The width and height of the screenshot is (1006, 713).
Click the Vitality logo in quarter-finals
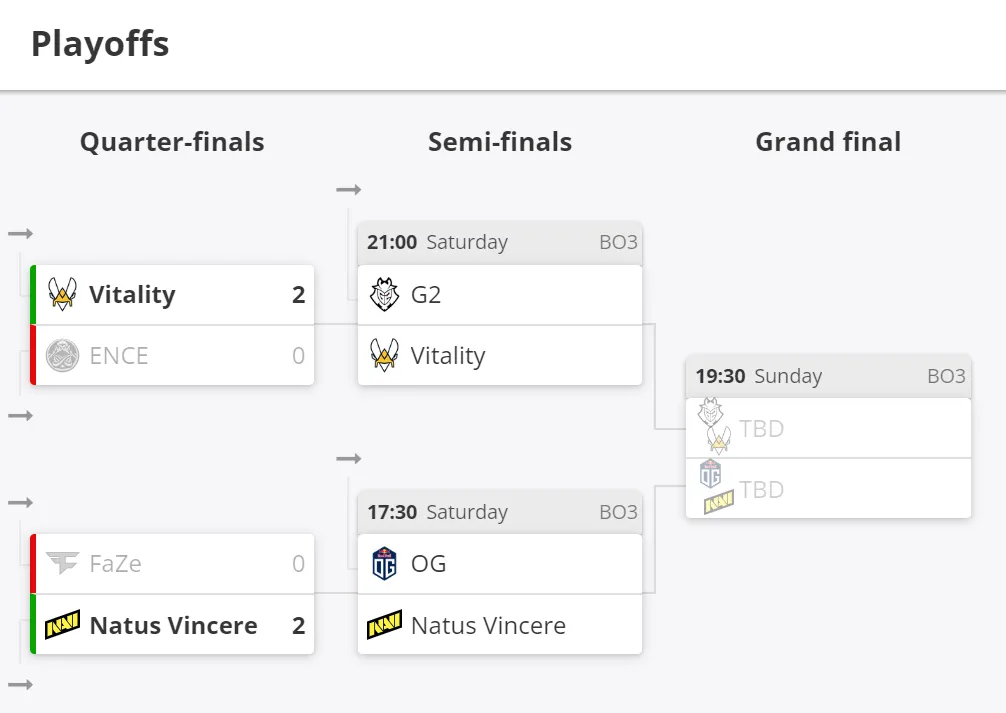[x=62, y=295]
